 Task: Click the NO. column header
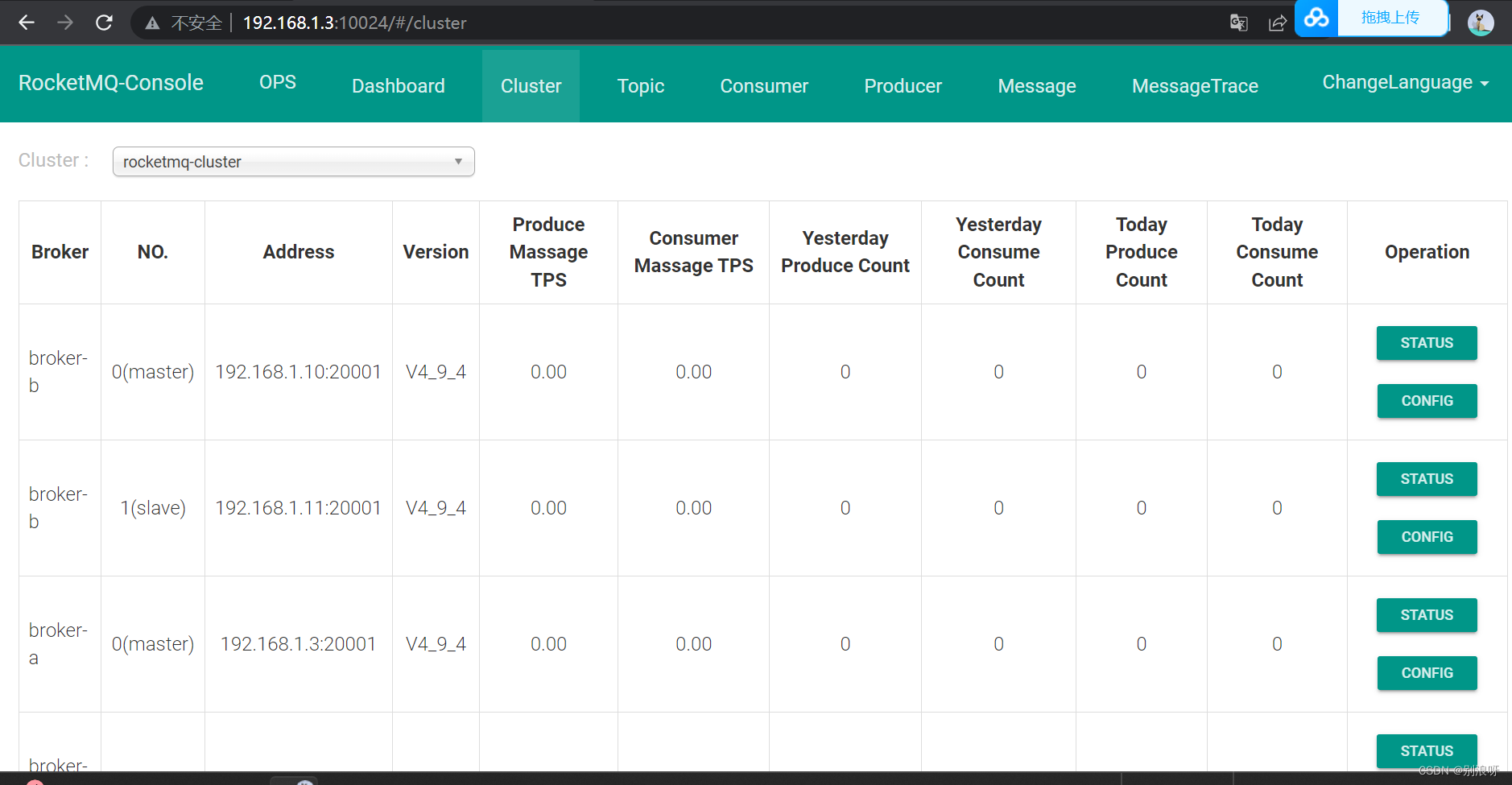click(x=153, y=252)
